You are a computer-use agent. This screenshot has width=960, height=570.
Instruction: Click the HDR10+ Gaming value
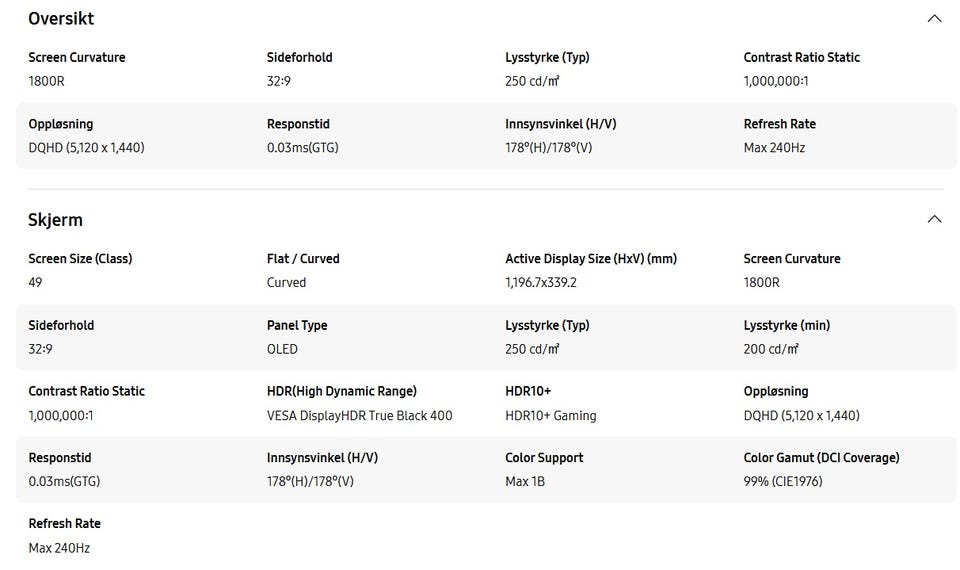[550, 415]
